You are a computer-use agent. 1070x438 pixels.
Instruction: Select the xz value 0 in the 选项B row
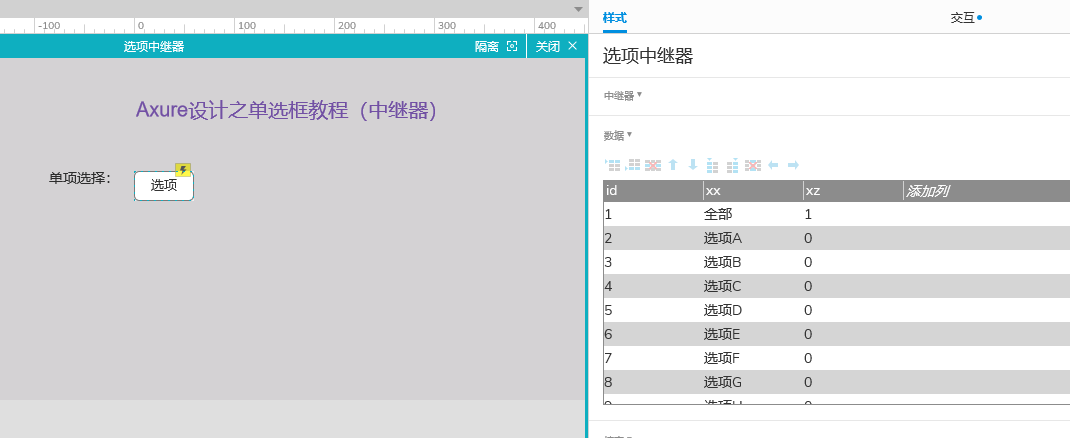click(x=853, y=262)
